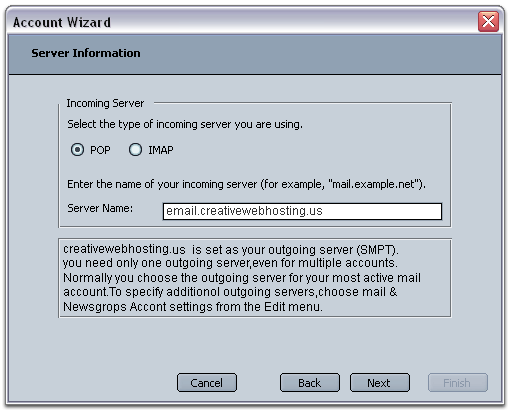Click the IMAP option label text

point(161,150)
